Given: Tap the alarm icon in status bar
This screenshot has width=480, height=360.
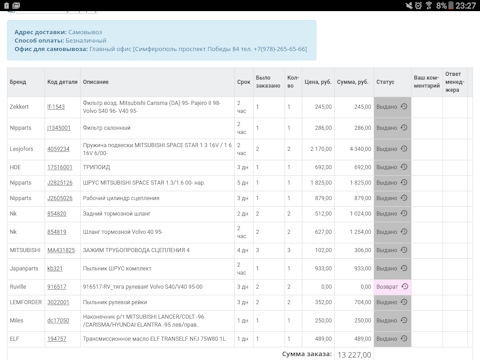Looking at the screenshot, I should tap(418, 5).
